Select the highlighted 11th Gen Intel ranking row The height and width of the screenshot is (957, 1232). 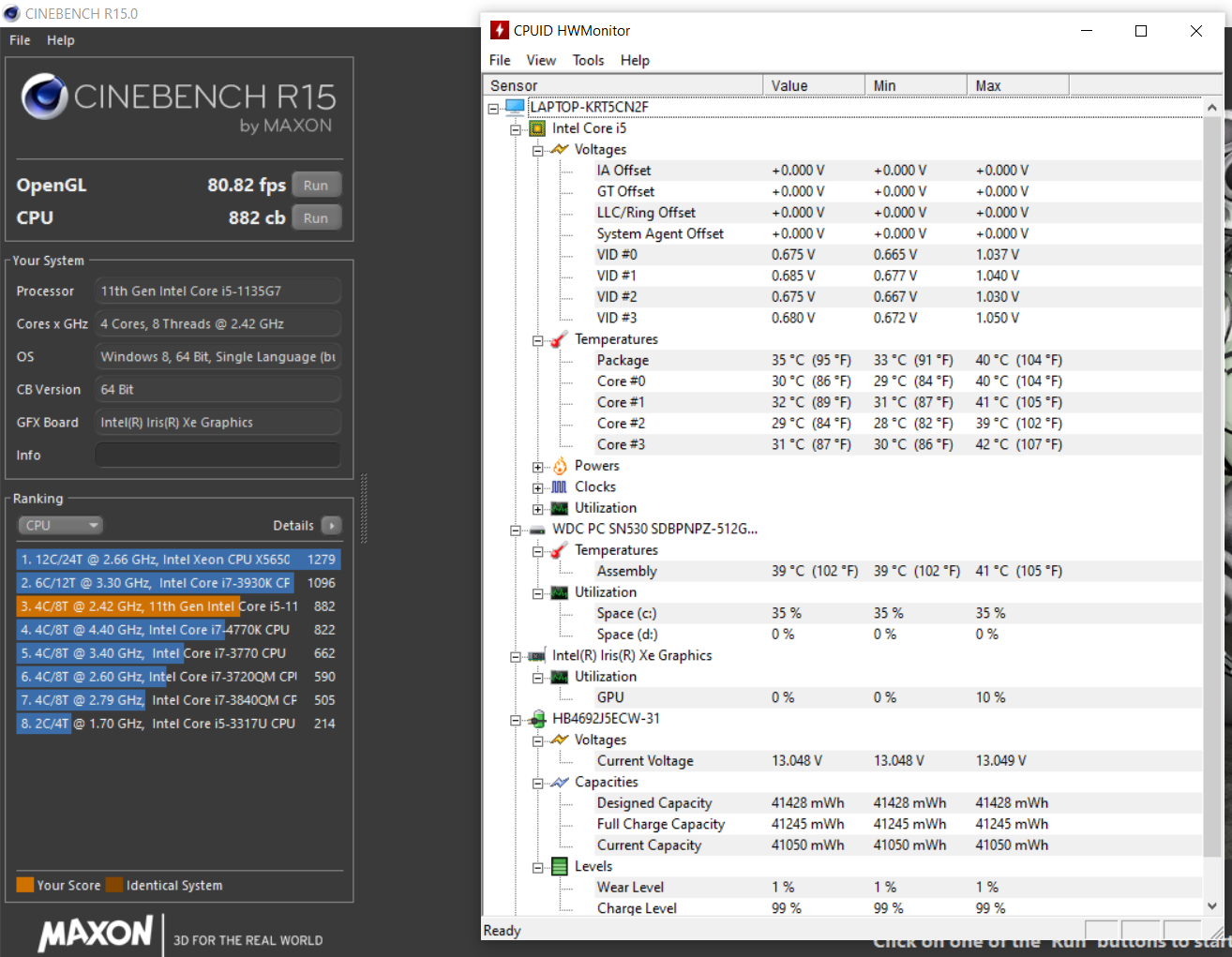(178, 606)
